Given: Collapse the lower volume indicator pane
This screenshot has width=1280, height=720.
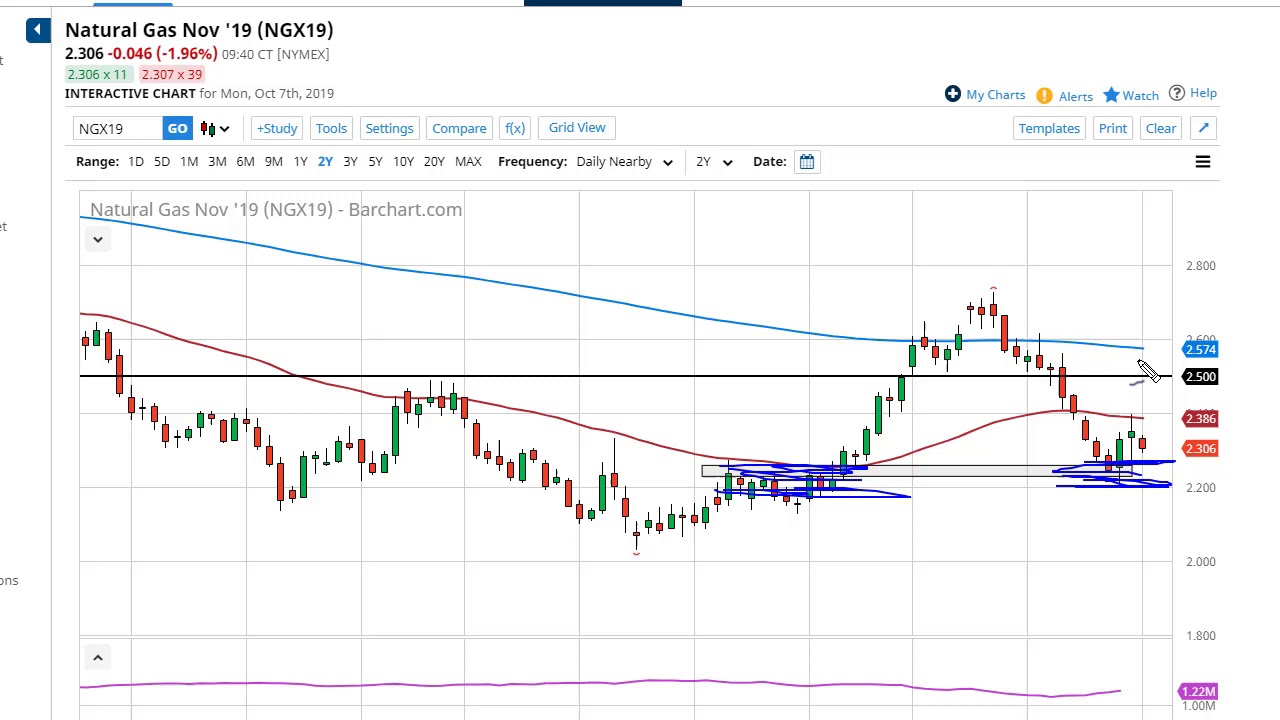Looking at the screenshot, I should coord(98,657).
